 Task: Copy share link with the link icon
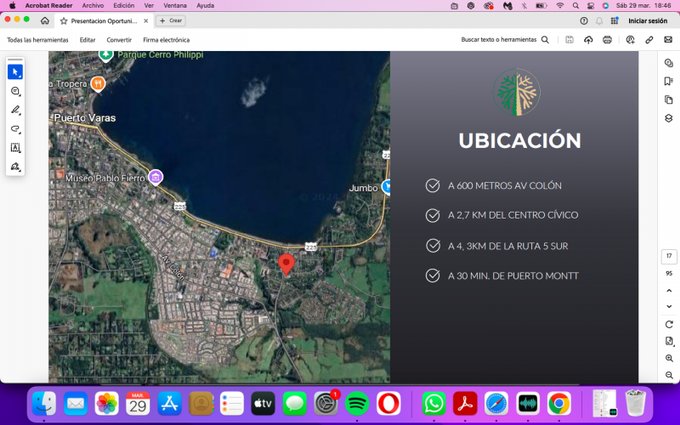pyautogui.click(x=649, y=40)
